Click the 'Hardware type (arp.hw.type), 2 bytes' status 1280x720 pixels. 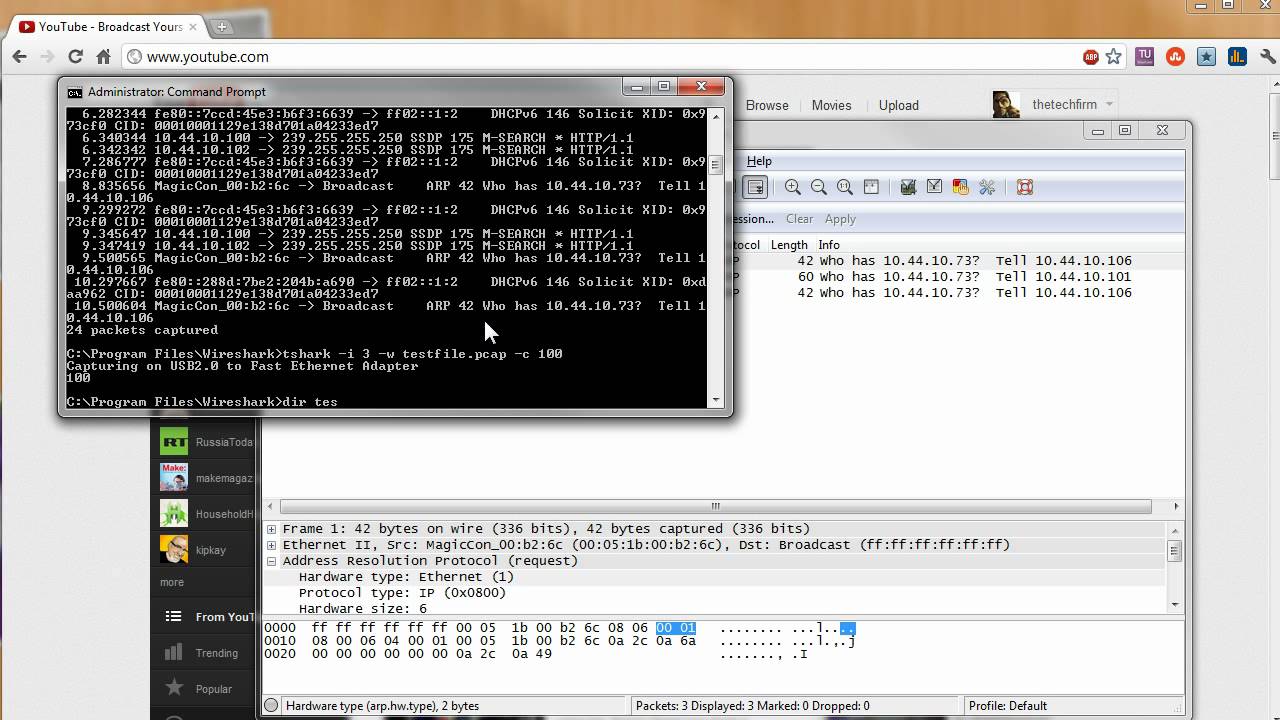[382, 706]
